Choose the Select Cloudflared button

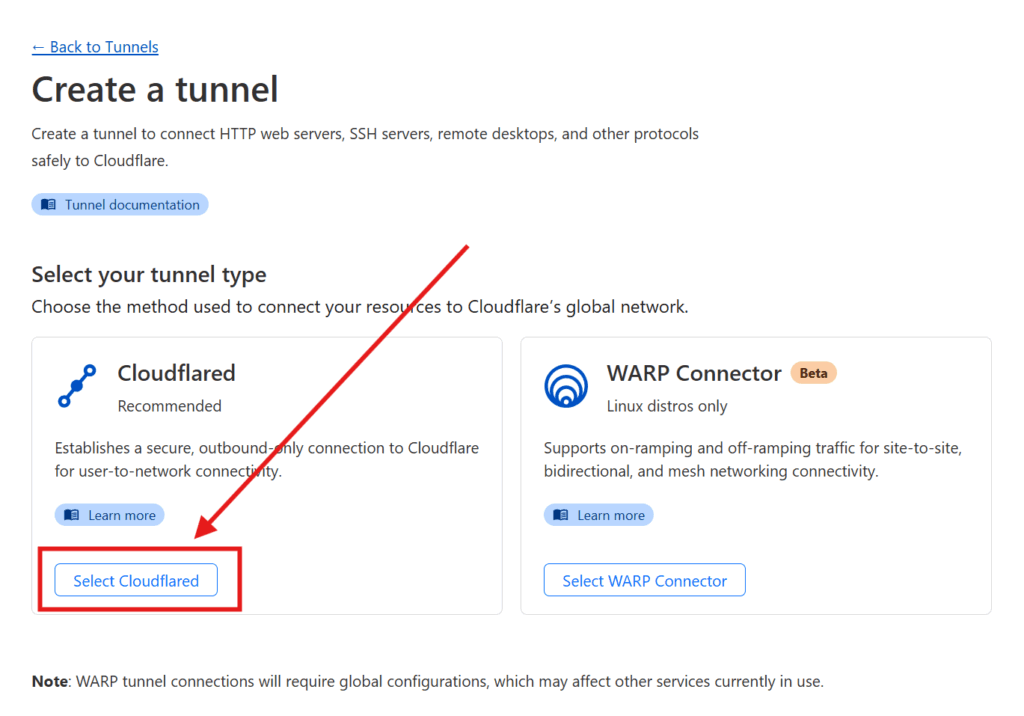136,580
